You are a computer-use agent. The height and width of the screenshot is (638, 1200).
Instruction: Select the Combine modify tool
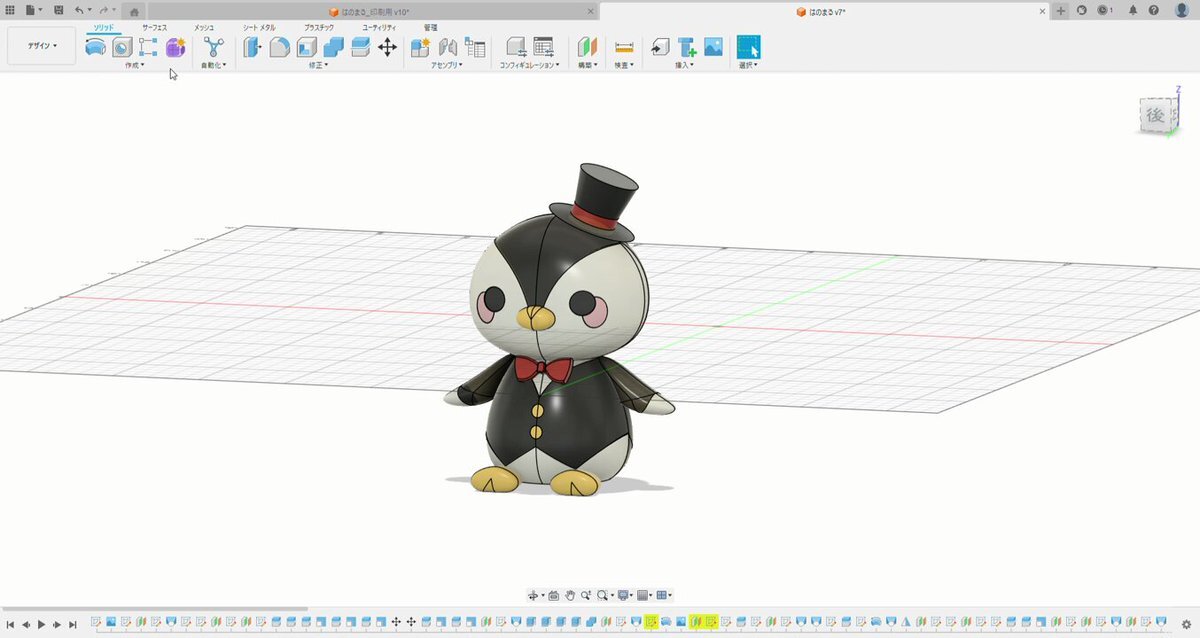pos(334,47)
